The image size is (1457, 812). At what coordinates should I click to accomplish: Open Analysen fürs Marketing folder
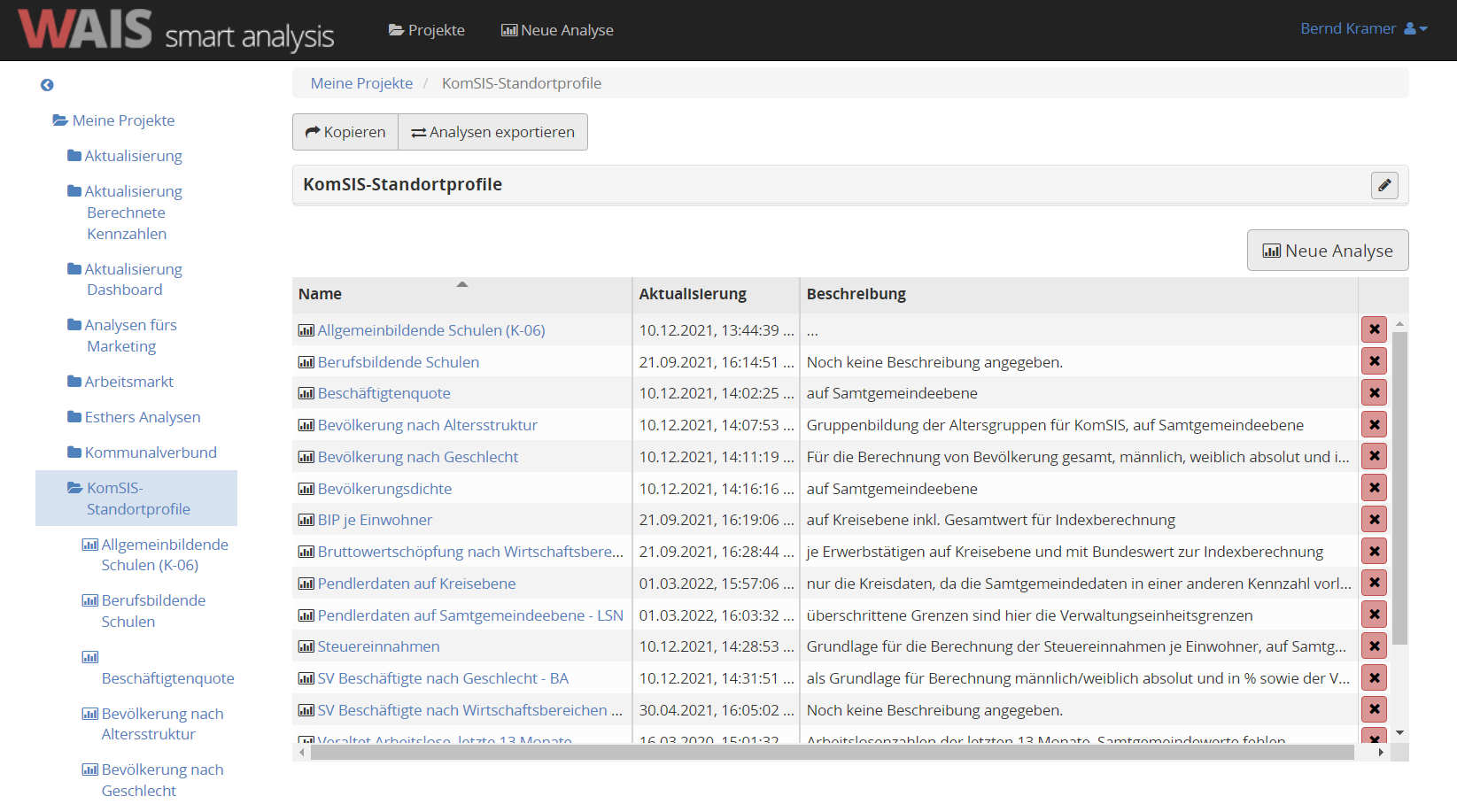click(x=122, y=336)
